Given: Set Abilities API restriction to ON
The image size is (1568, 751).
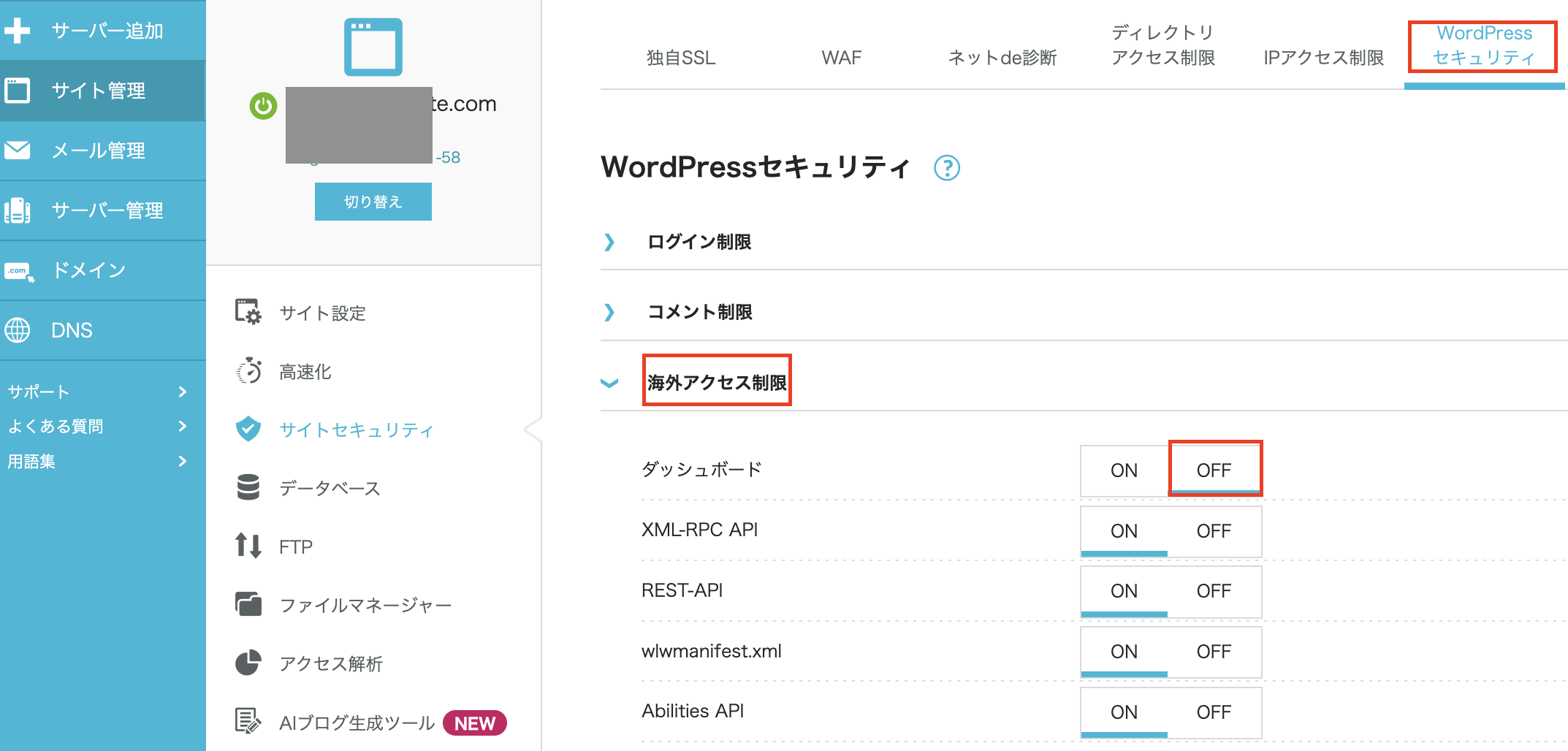Looking at the screenshot, I should (1124, 712).
